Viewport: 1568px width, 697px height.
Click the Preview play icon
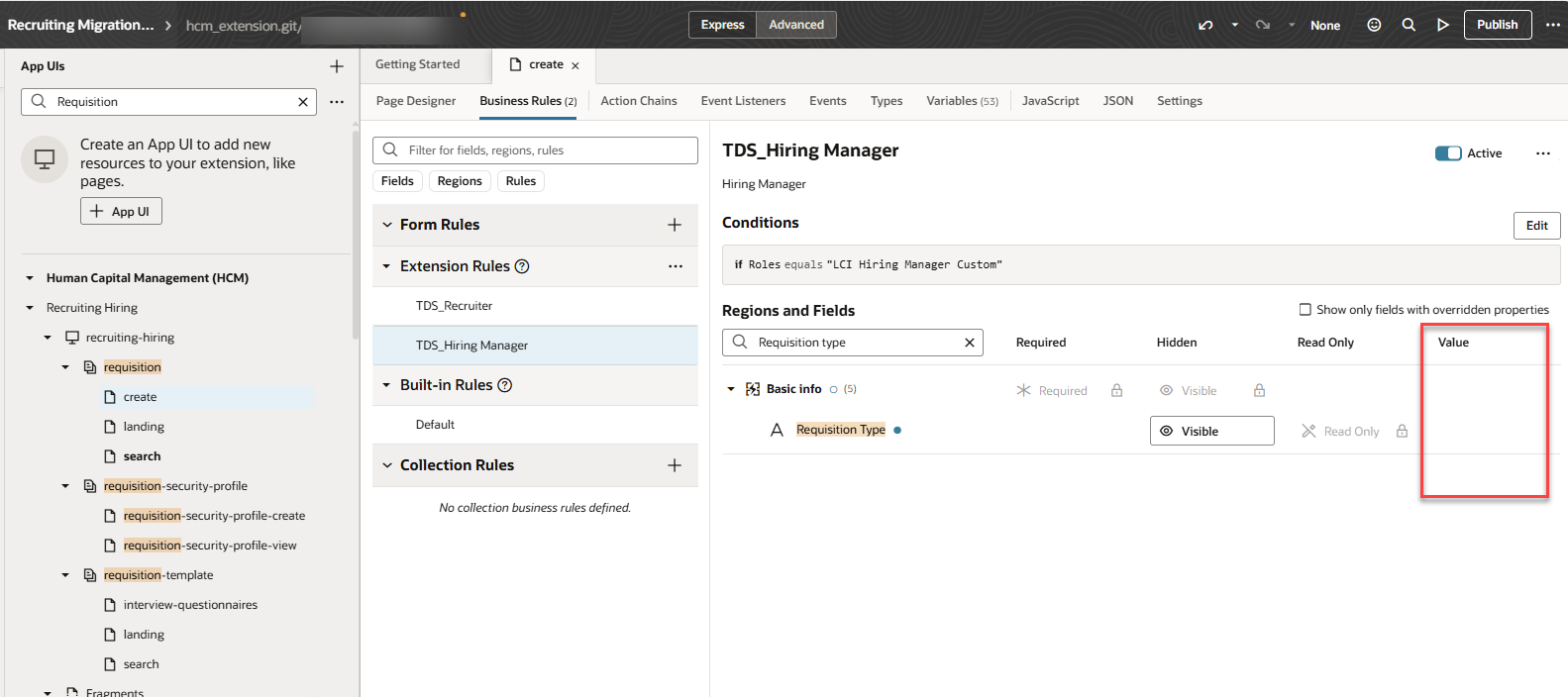[x=1443, y=25]
